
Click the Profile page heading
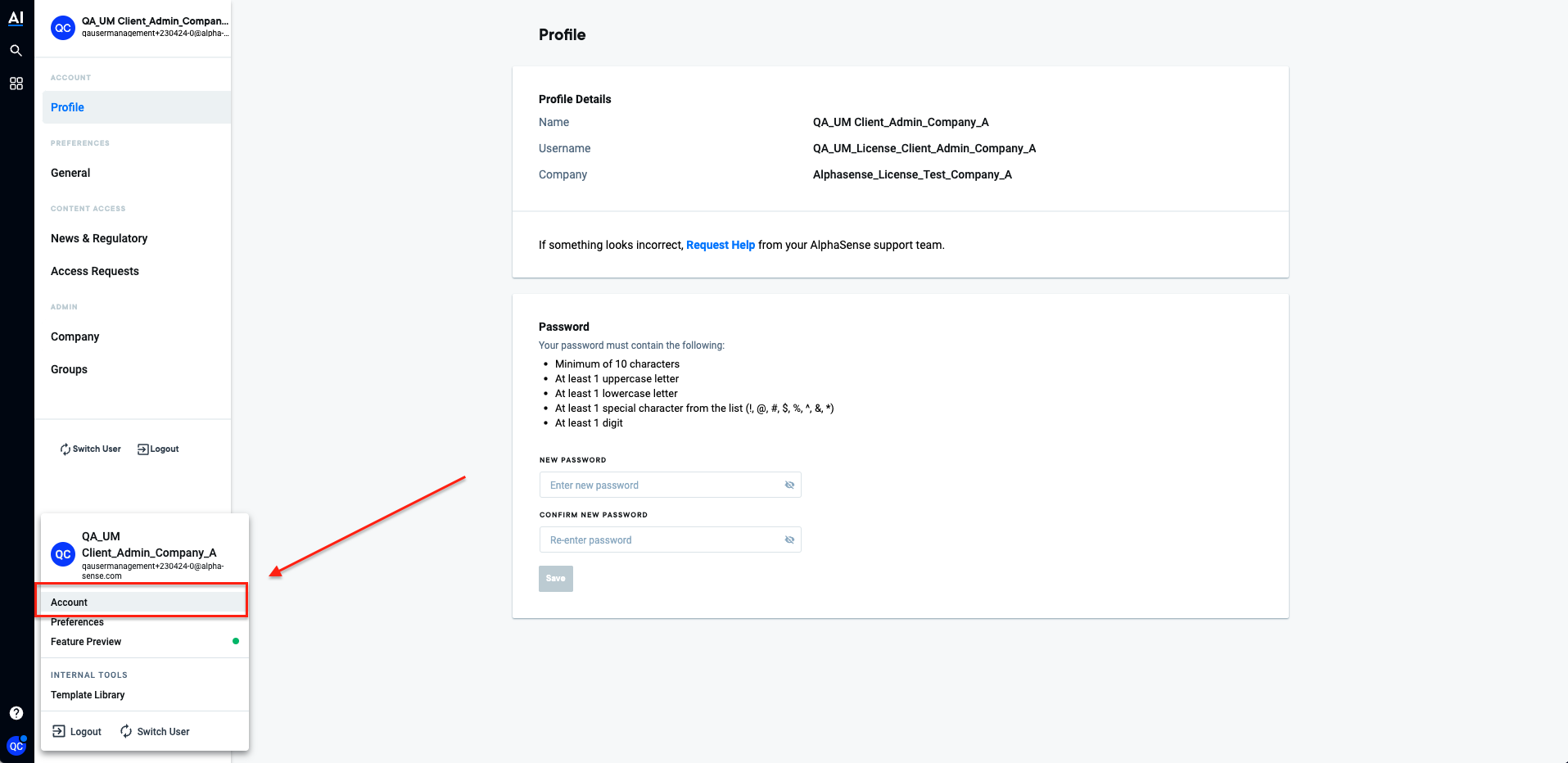(x=563, y=34)
